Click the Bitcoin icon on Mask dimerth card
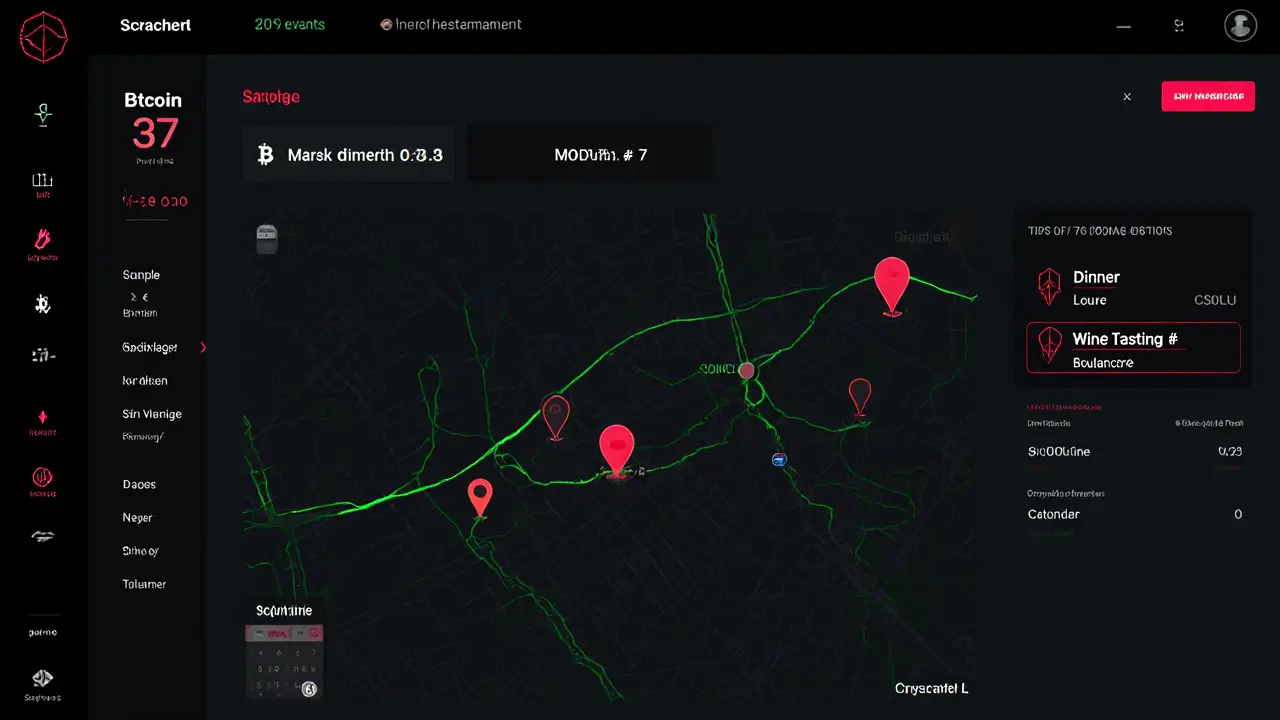The width and height of the screenshot is (1280, 720). (x=265, y=154)
